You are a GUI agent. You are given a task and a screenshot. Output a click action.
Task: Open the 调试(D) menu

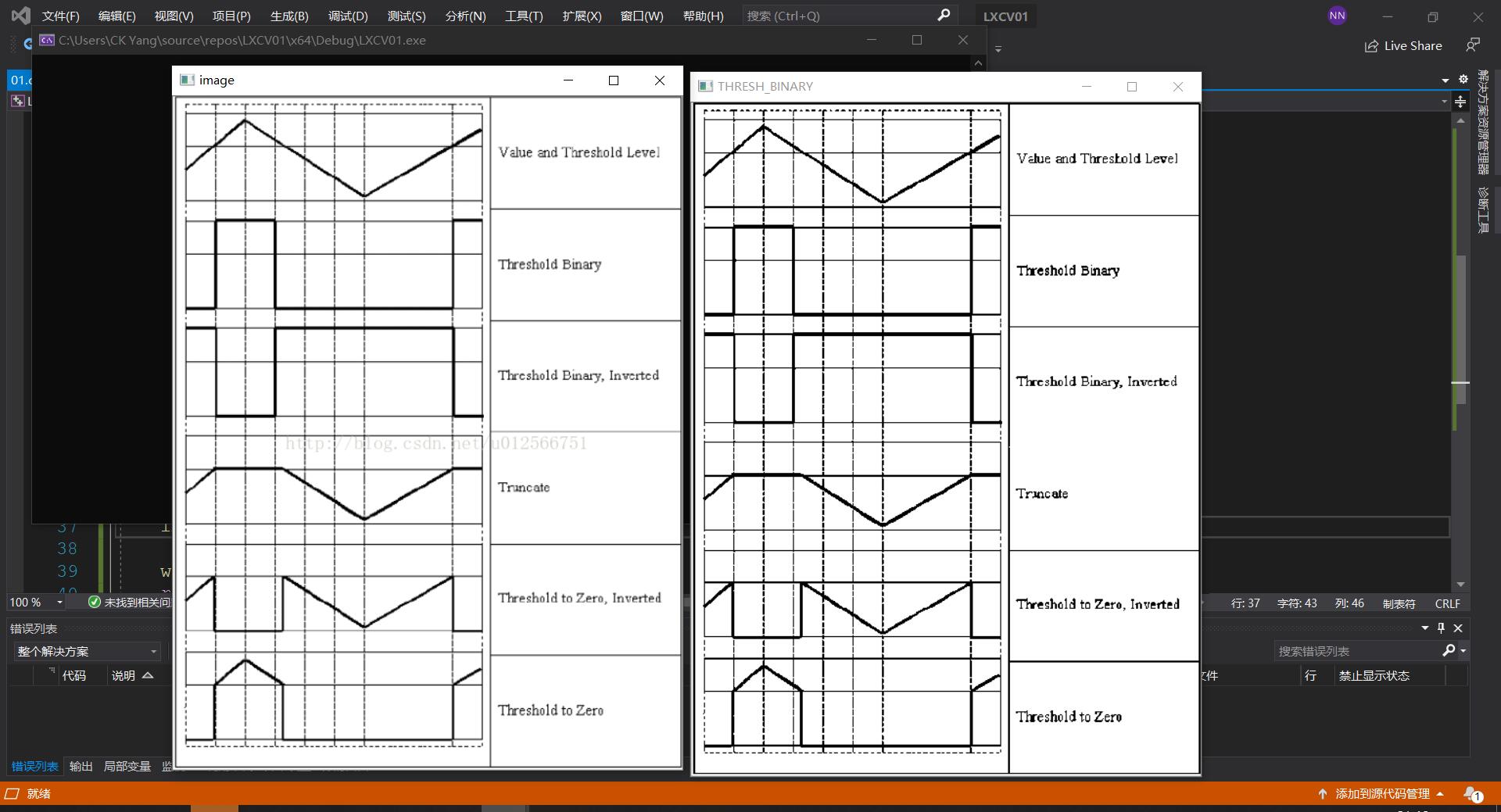(x=348, y=16)
